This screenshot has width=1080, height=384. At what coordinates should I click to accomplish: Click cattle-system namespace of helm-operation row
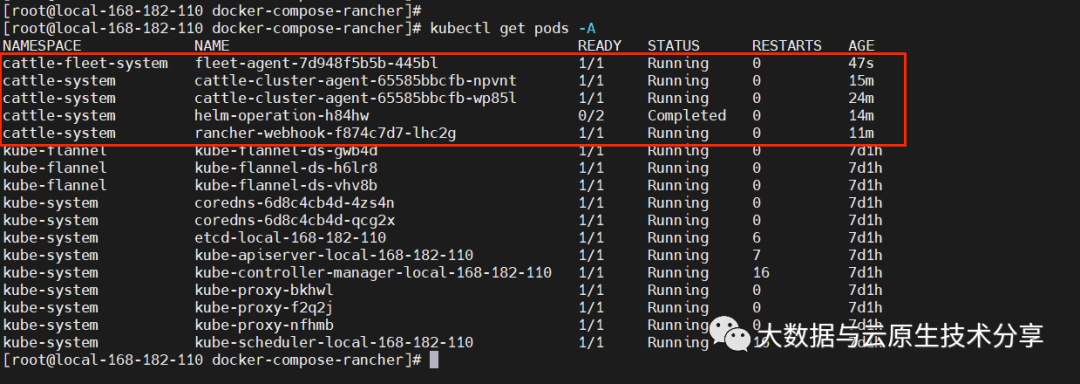[x=59, y=116]
